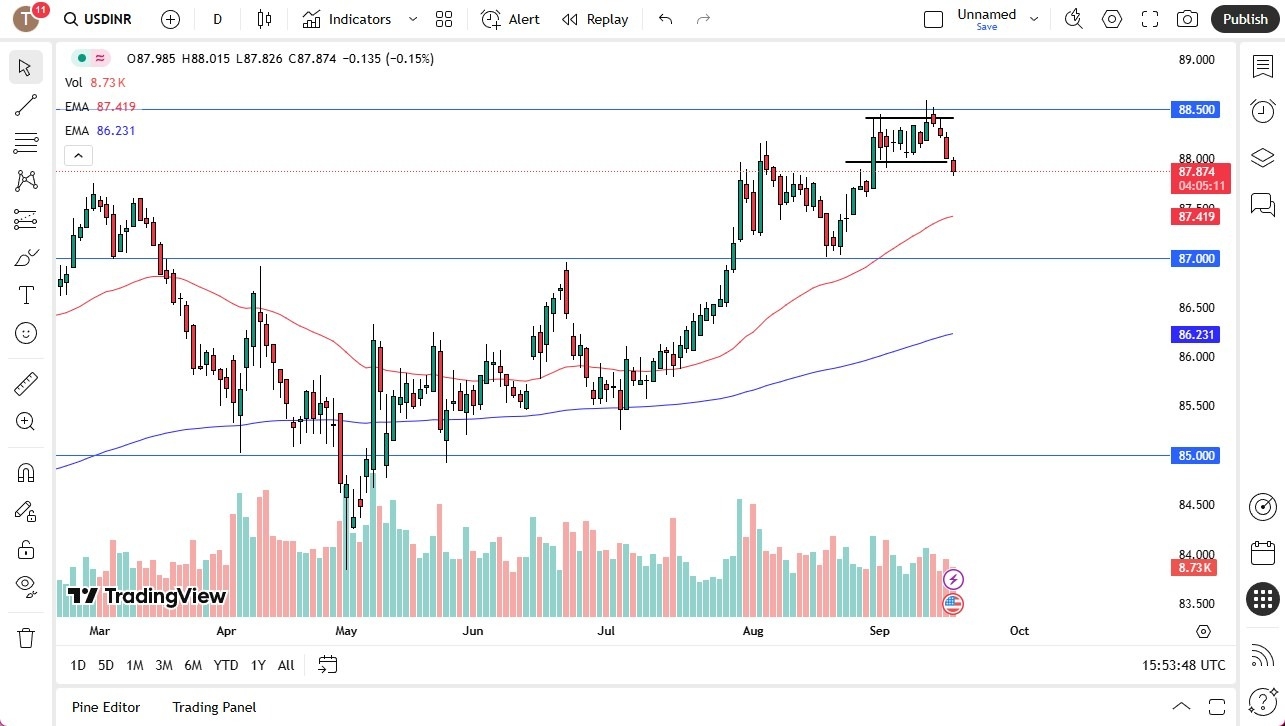Select the YTD time range

point(226,665)
